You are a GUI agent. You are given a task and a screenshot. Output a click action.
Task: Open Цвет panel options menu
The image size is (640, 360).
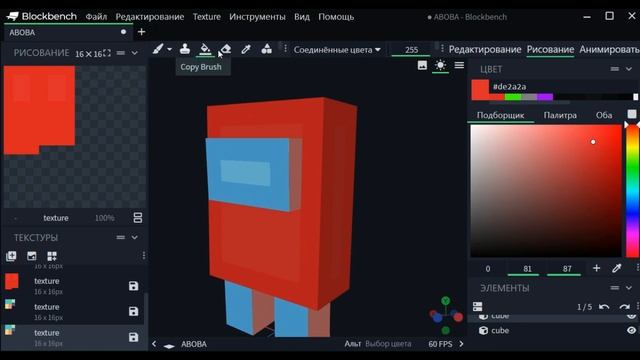[615, 69]
